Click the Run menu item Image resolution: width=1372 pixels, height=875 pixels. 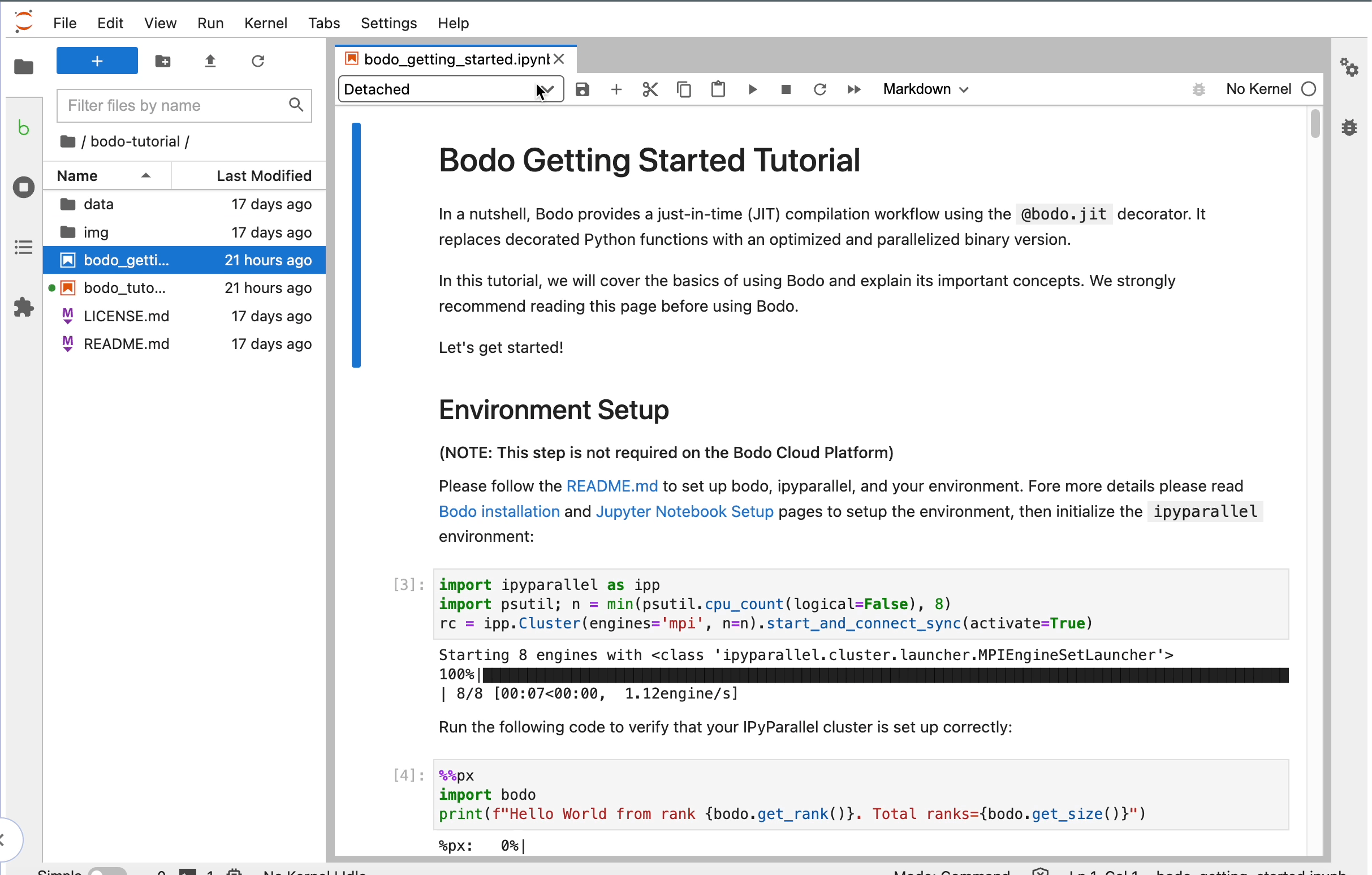tap(210, 22)
